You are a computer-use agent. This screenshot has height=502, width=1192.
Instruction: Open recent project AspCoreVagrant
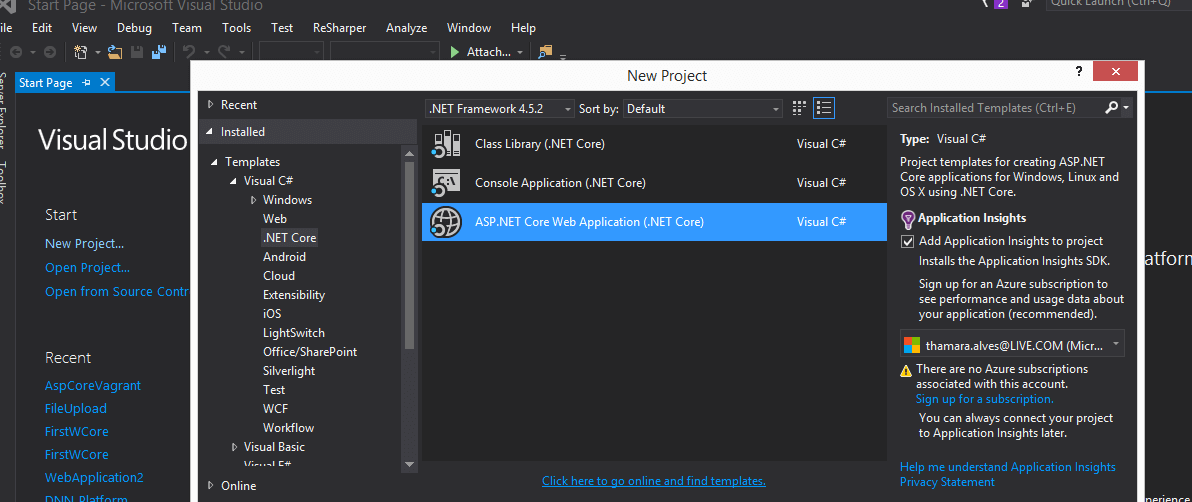pos(93,386)
